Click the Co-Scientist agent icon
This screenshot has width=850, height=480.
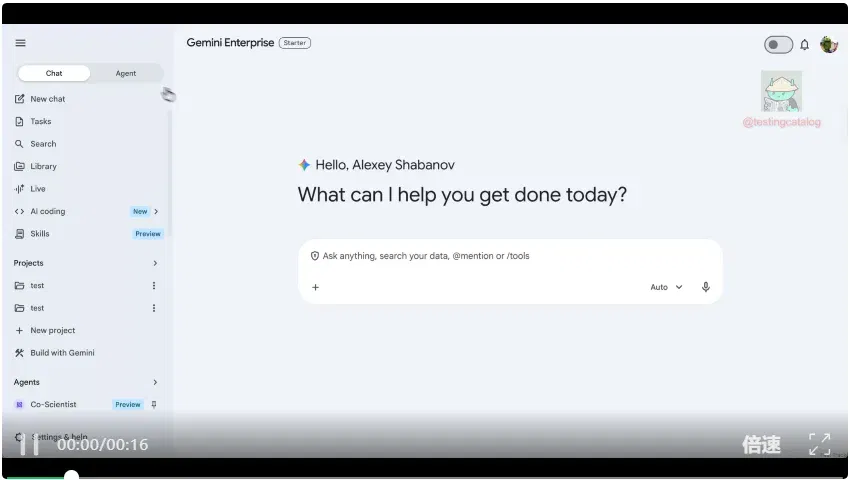[x=20, y=405]
